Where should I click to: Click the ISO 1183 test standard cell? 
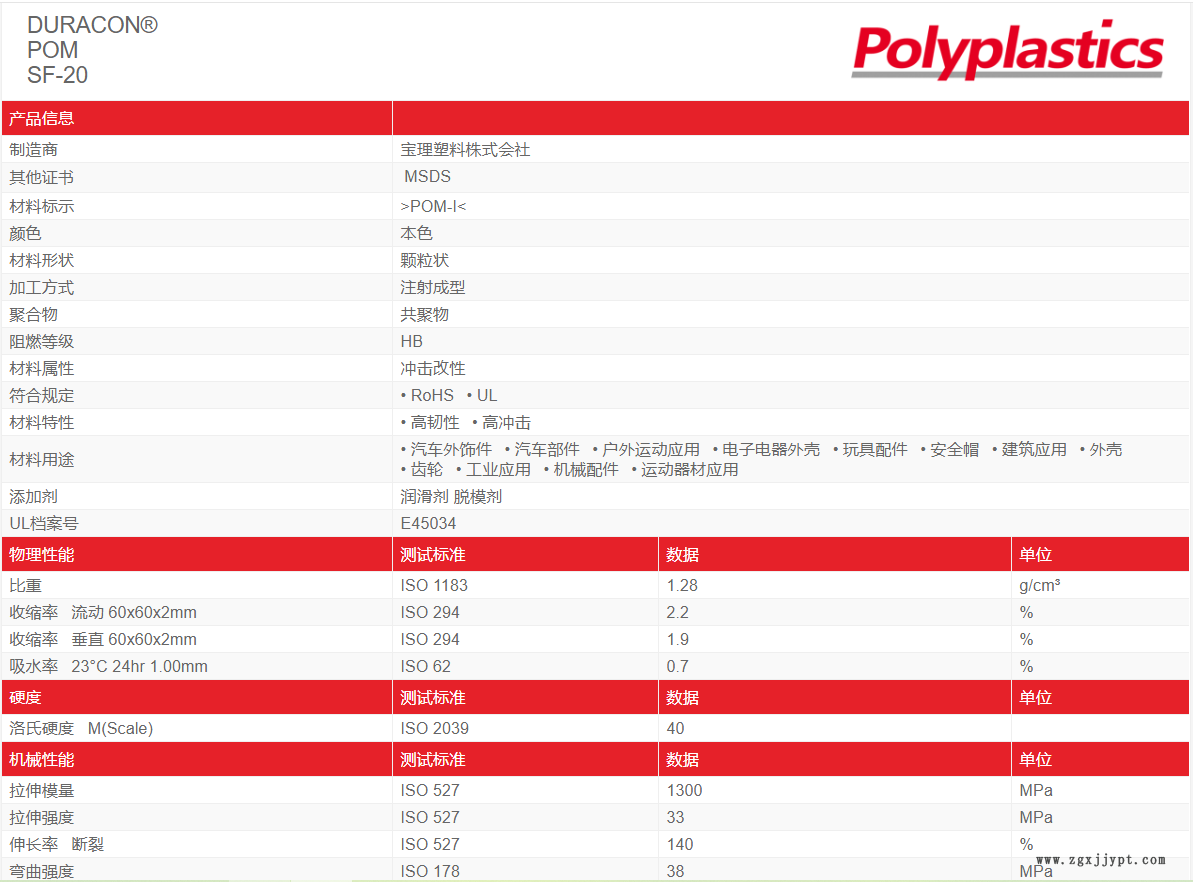click(x=434, y=586)
